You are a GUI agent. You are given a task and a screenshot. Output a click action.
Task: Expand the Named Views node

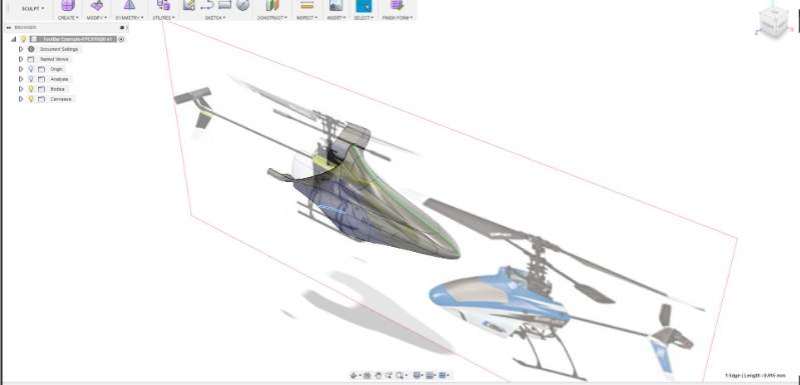tap(21, 59)
